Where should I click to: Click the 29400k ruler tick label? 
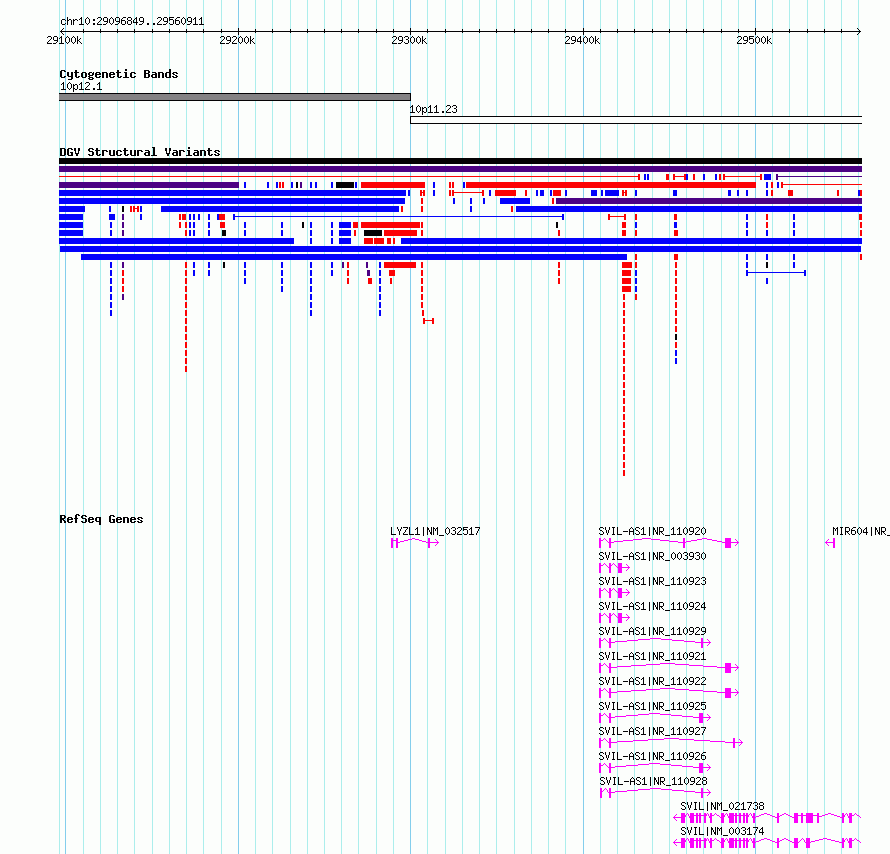click(582, 40)
